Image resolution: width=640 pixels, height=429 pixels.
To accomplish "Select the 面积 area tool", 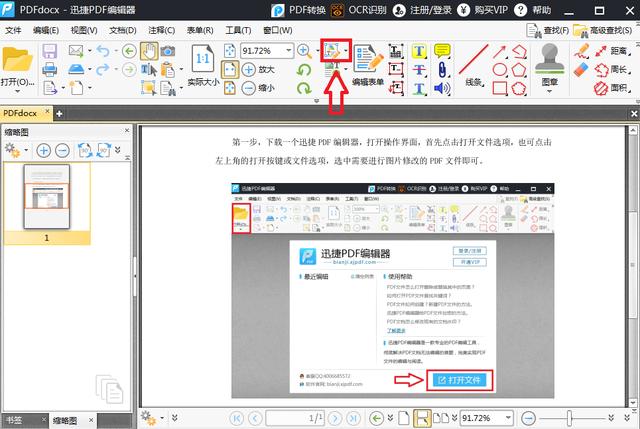I will point(612,88).
